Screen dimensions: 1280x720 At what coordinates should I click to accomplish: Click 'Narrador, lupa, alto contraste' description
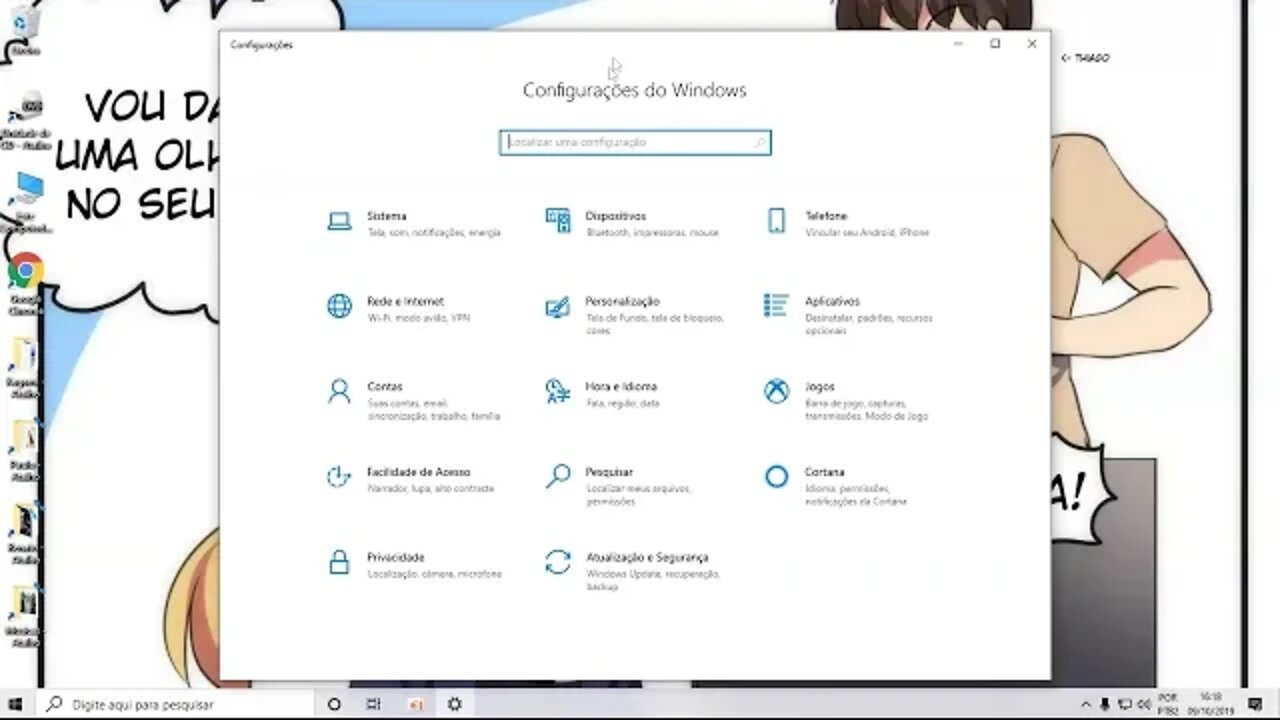pyautogui.click(x=431, y=489)
